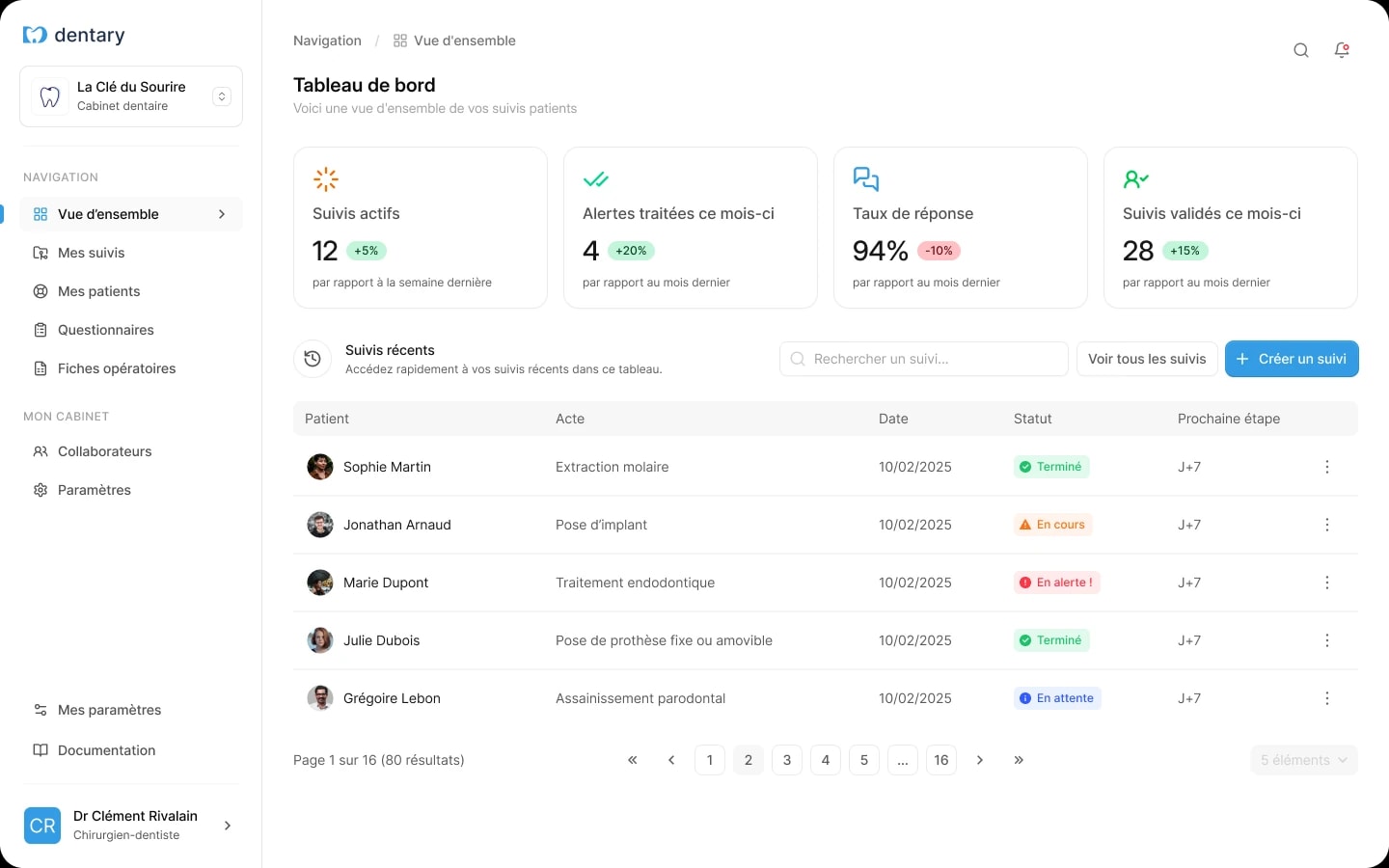Open Mes paramètres in the sidebar
This screenshot has height=868, width=1389.
pyautogui.click(x=131, y=710)
